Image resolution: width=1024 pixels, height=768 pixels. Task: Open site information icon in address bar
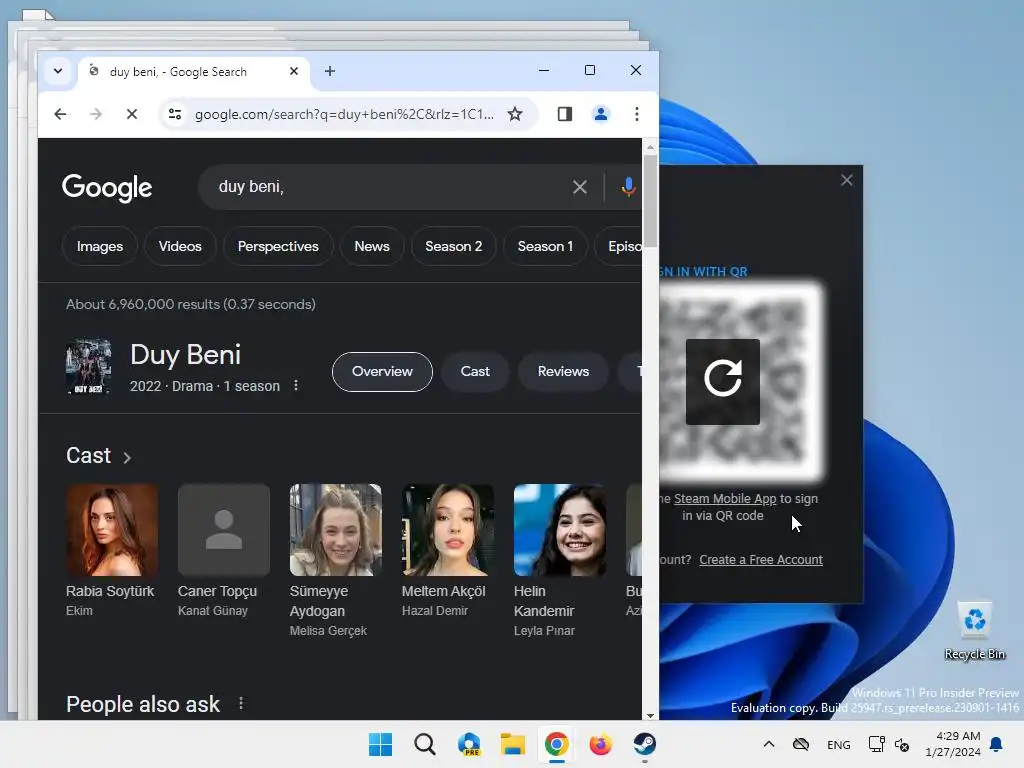tap(175, 114)
